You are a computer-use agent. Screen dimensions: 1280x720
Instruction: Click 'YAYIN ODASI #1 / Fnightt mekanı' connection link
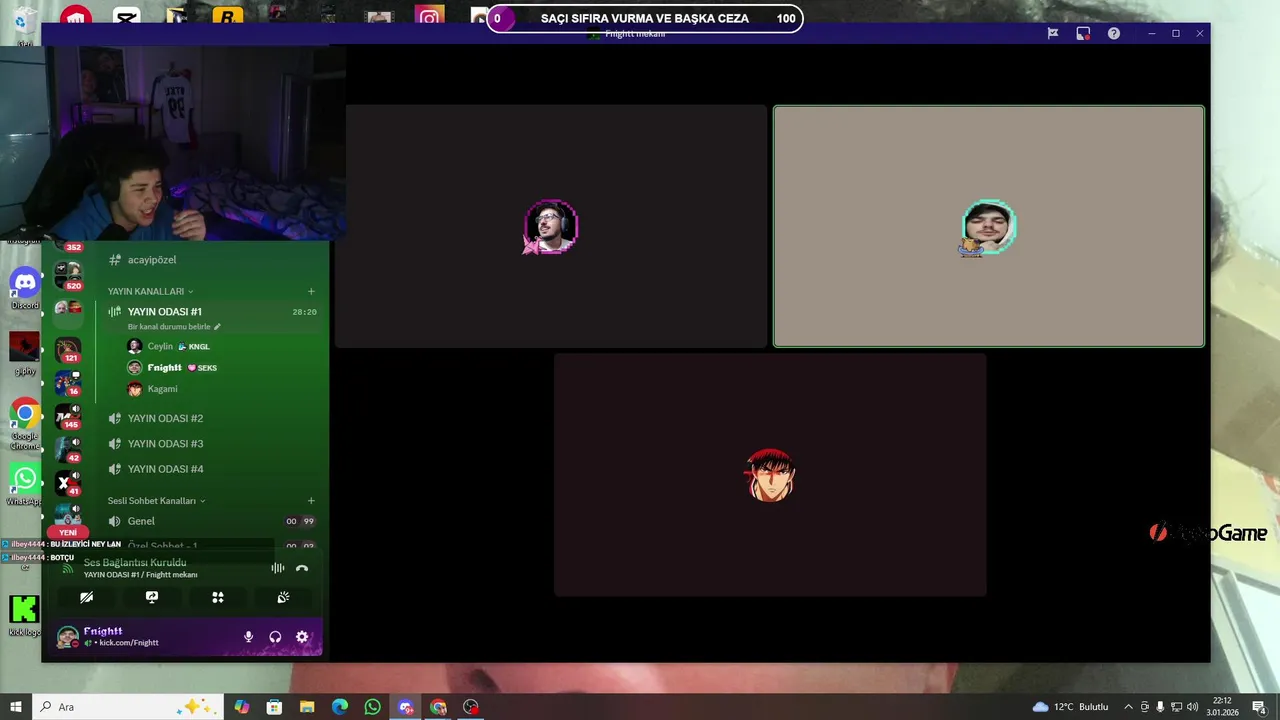pyautogui.click(x=140, y=575)
